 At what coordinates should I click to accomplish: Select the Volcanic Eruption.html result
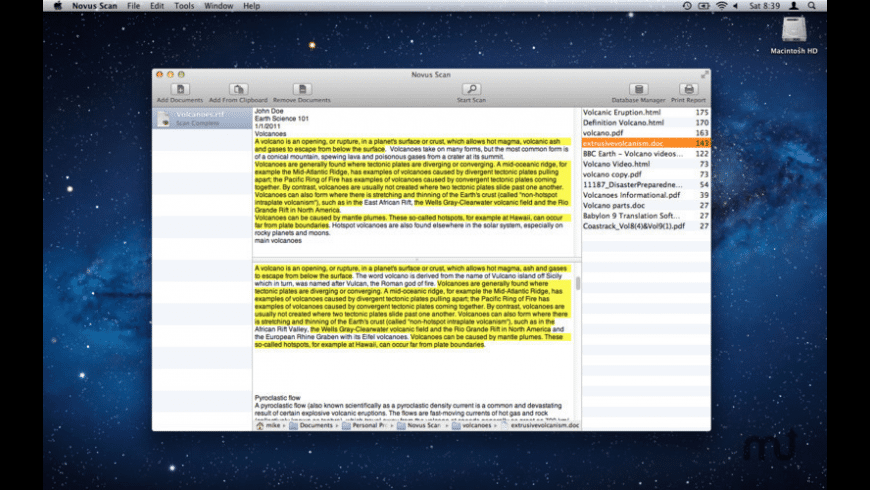click(x=646, y=112)
